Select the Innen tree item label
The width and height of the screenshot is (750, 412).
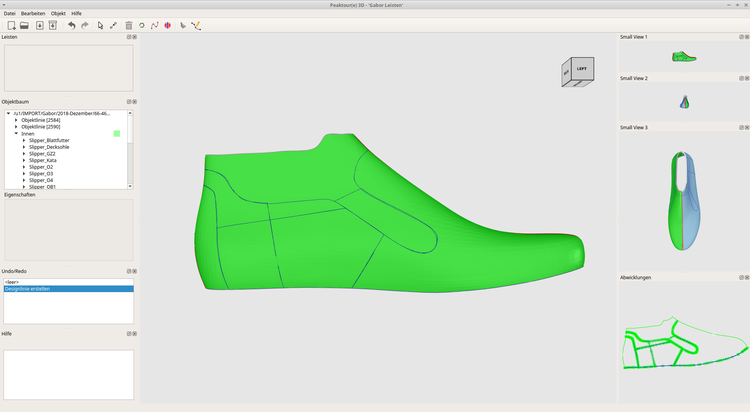point(28,134)
